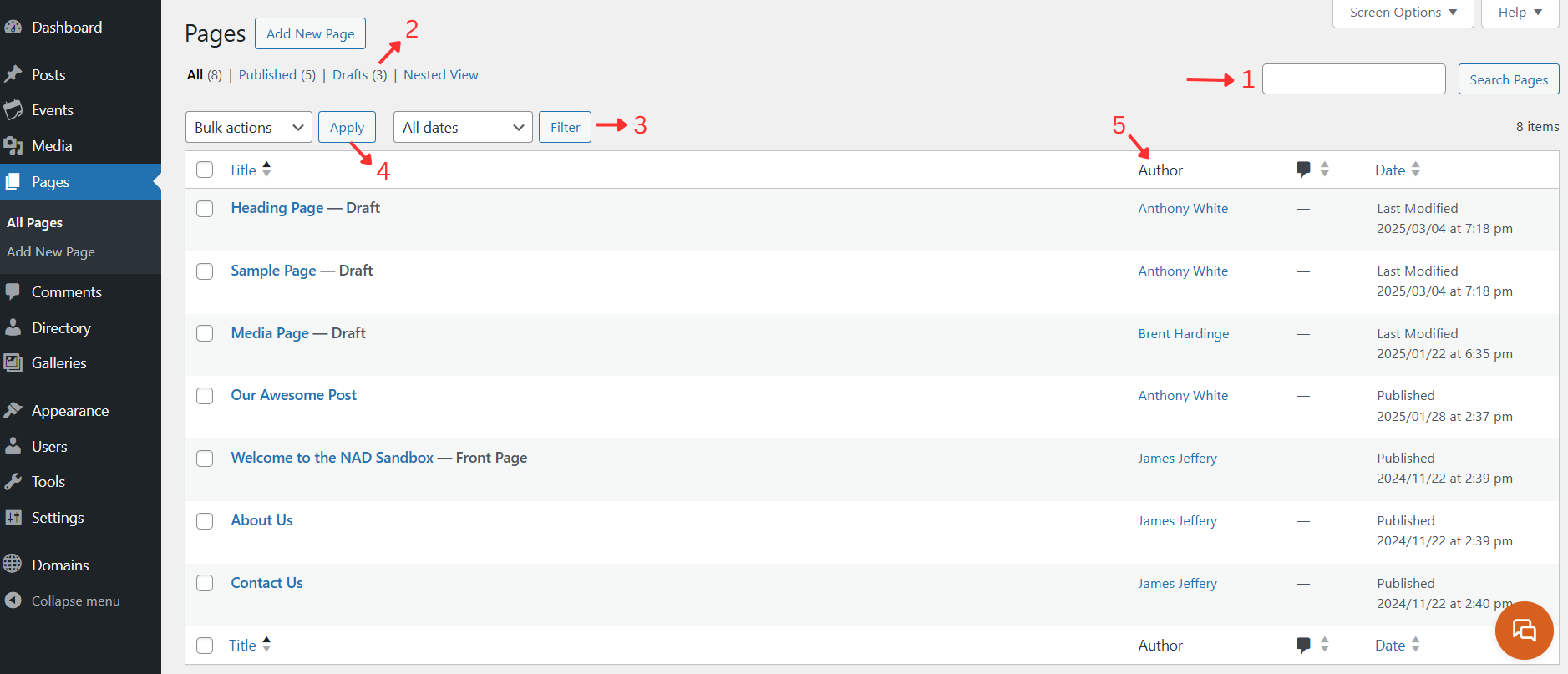The height and width of the screenshot is (674, 1568).
Task: Open the All Pages submenu item
Action: pyautogui.click(x=34, y=223)
